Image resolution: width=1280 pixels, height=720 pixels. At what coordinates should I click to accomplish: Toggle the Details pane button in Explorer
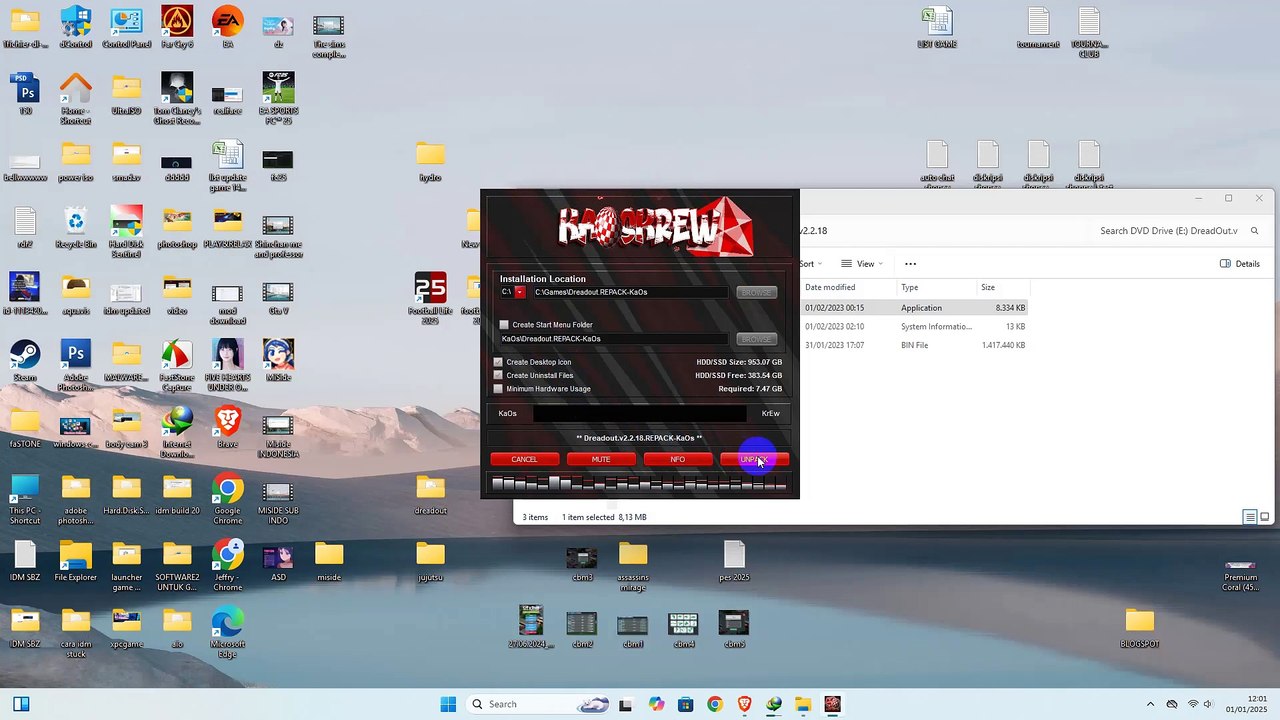click(x=1240, y=264)
